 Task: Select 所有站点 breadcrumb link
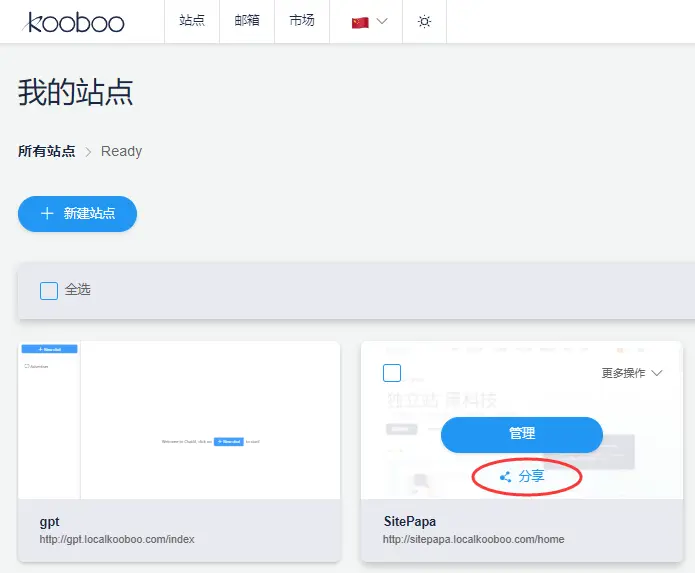click(x=46, y=152)
